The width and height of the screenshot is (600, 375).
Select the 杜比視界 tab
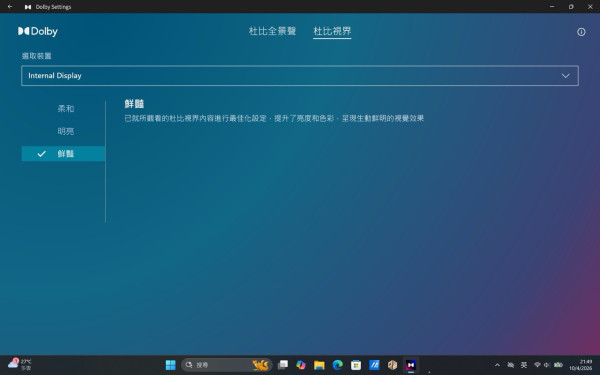(332, 31)
